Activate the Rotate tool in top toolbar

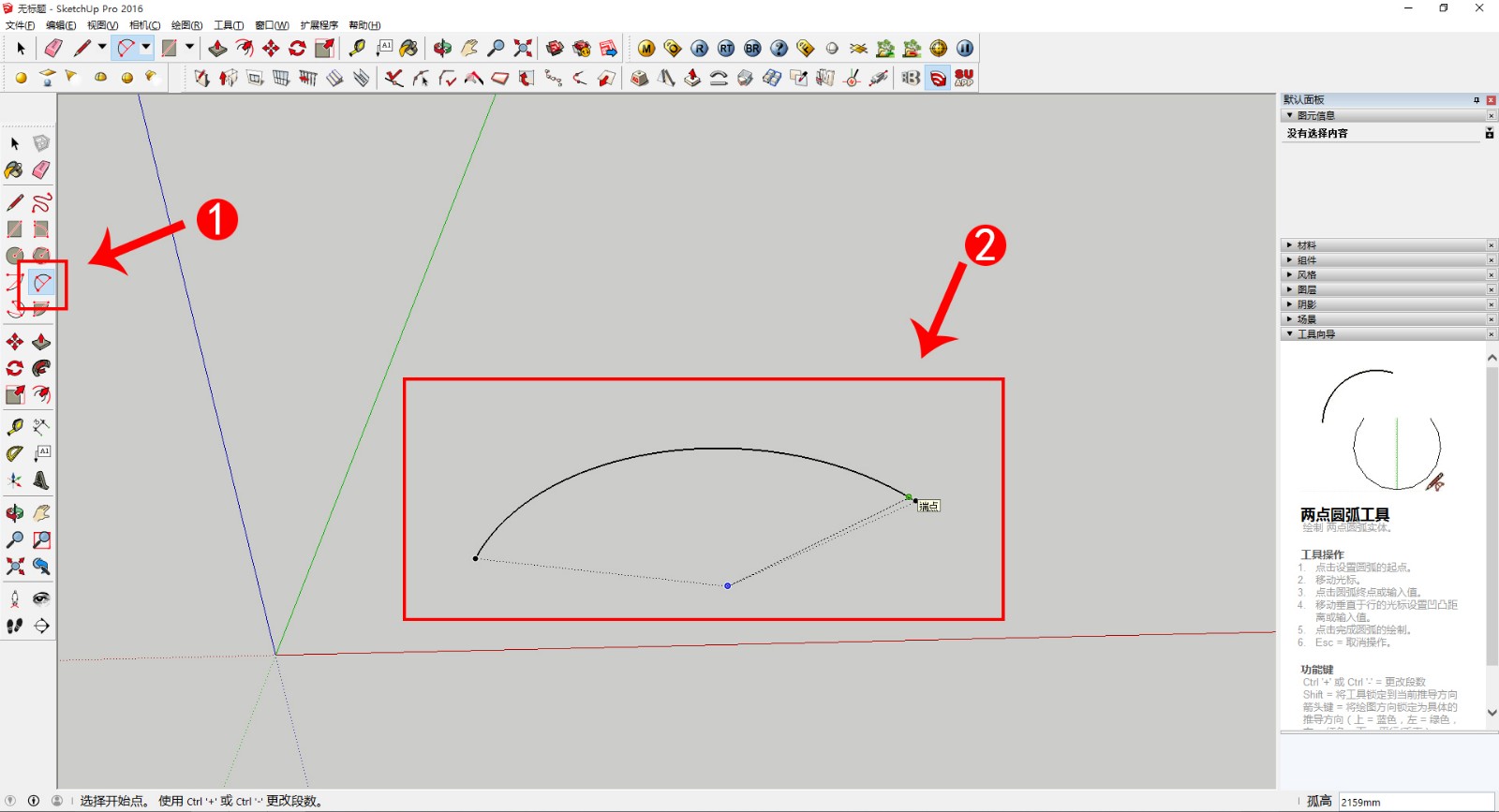click(298, 48)
